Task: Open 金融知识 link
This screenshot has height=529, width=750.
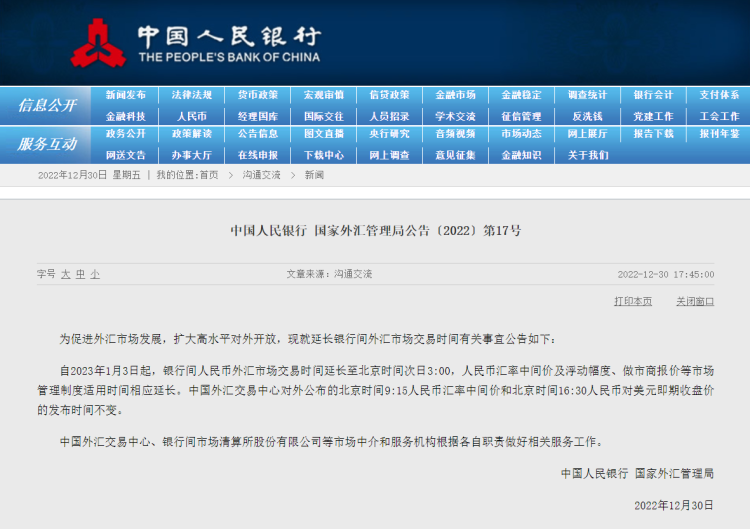Action: 521,155
